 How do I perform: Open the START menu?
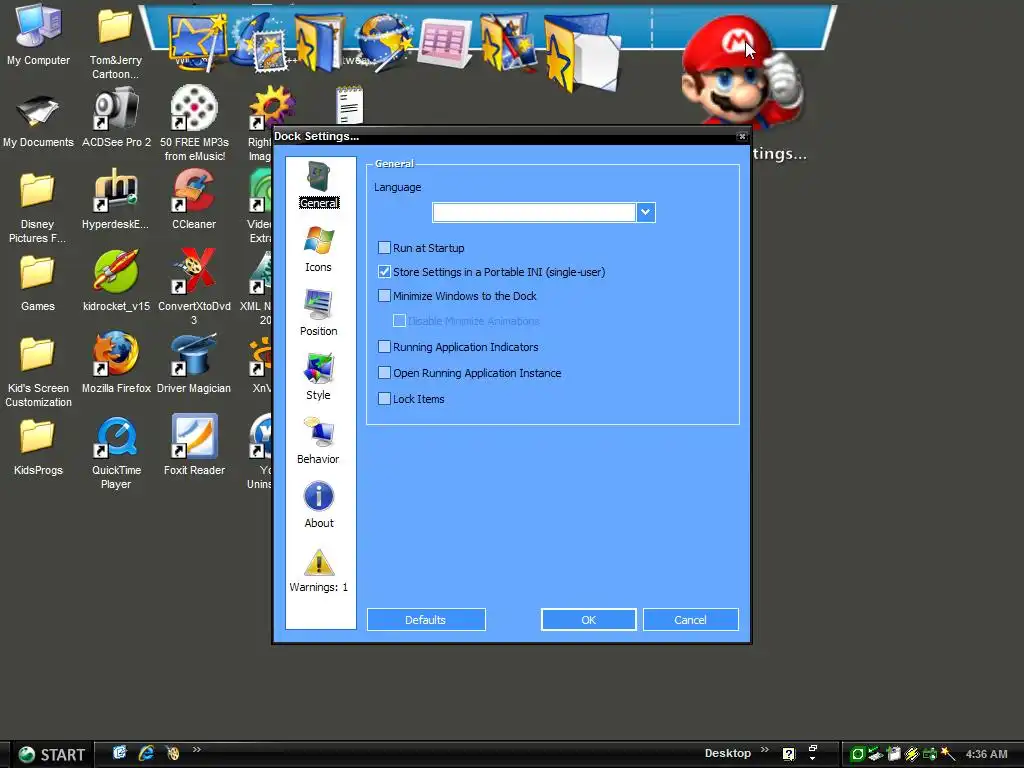point(51,754)
